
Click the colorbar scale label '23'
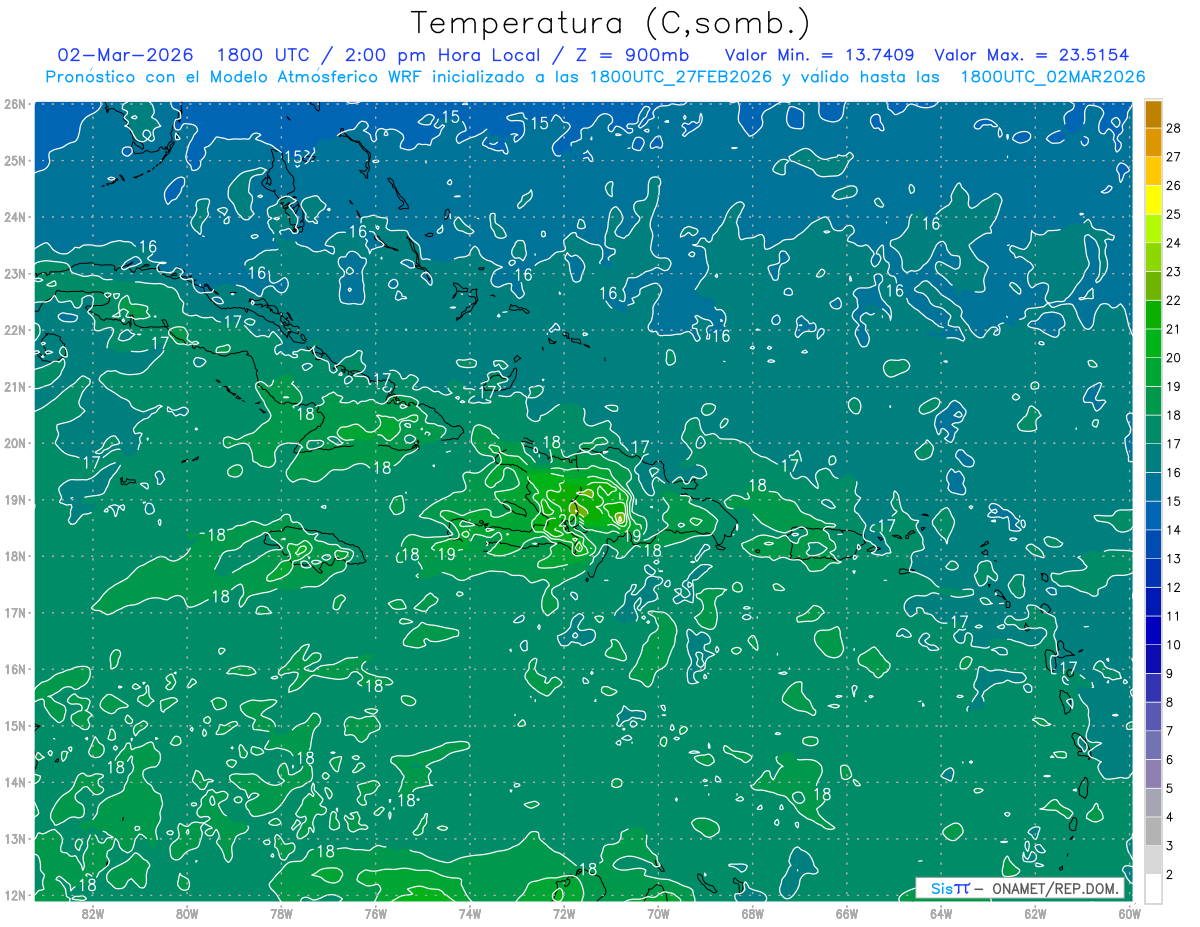pos(1173,271)
